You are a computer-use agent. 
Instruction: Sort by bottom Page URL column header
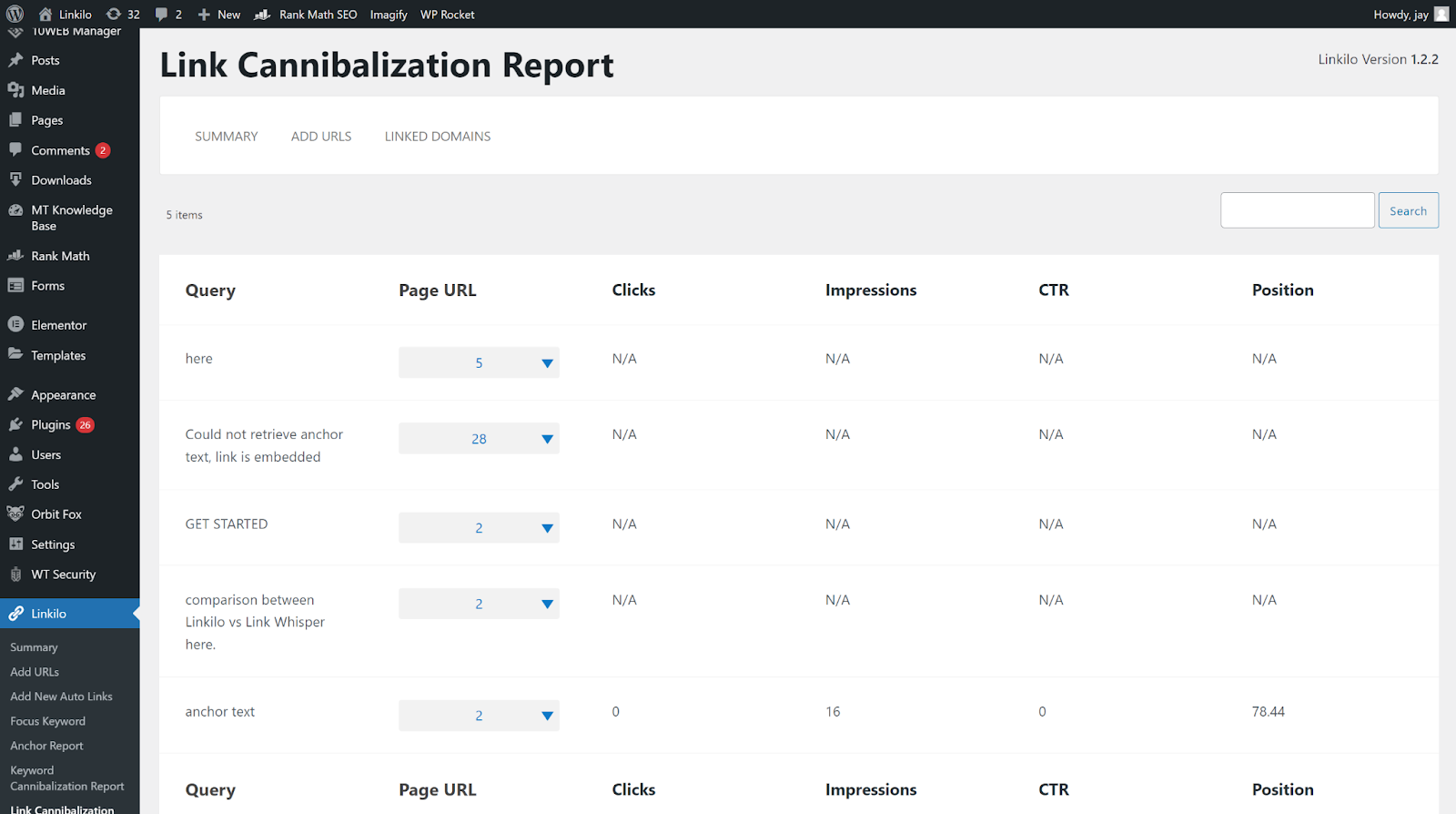tap(438, 790)
